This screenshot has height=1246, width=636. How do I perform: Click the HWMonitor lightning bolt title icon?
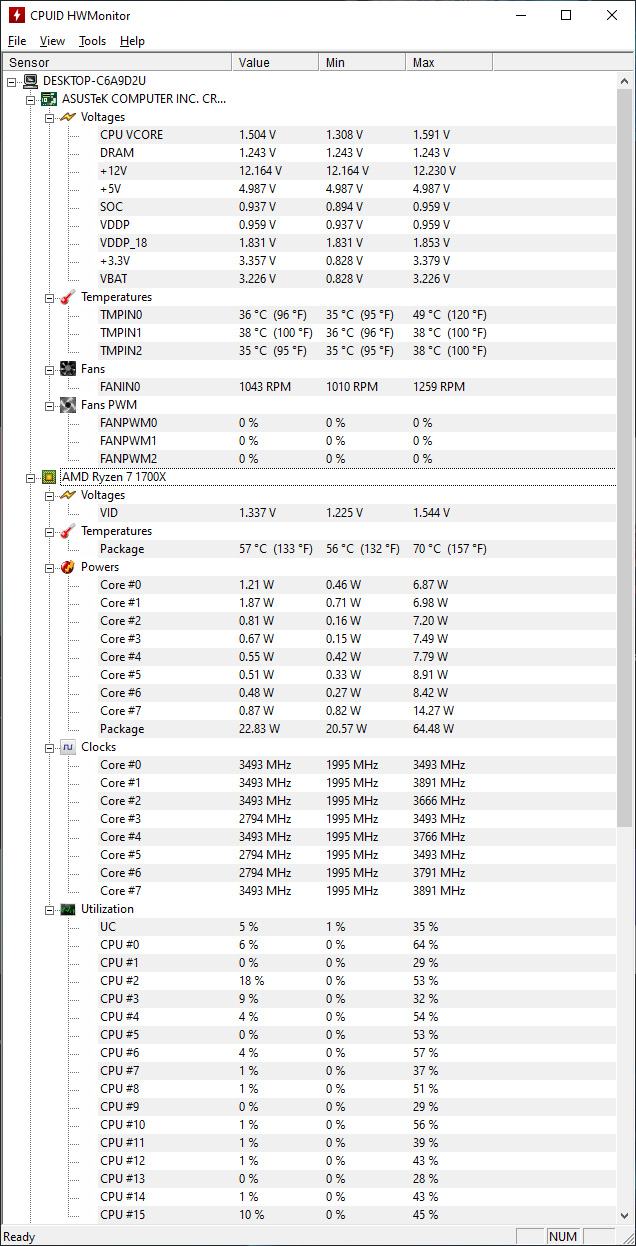point(16,15)
